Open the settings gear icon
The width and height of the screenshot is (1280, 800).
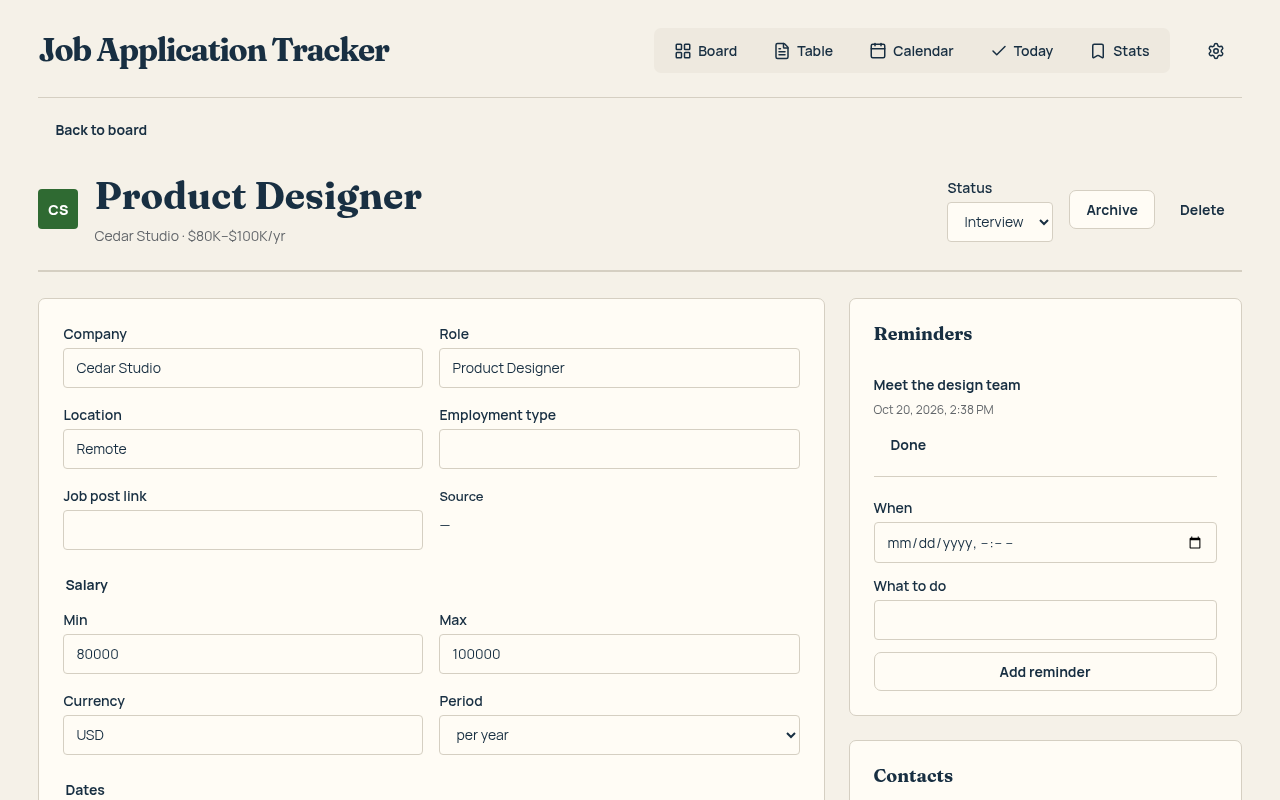[1216, 51]
